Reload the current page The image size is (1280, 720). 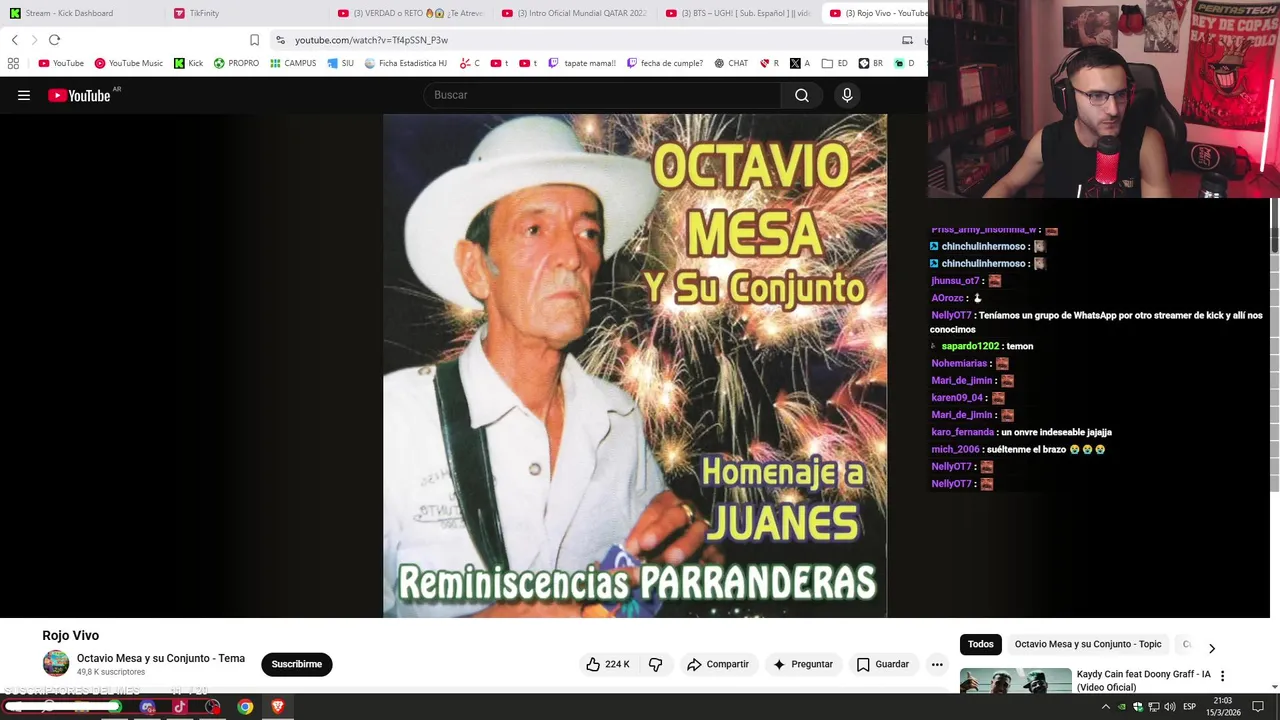[x=54, y=40]
